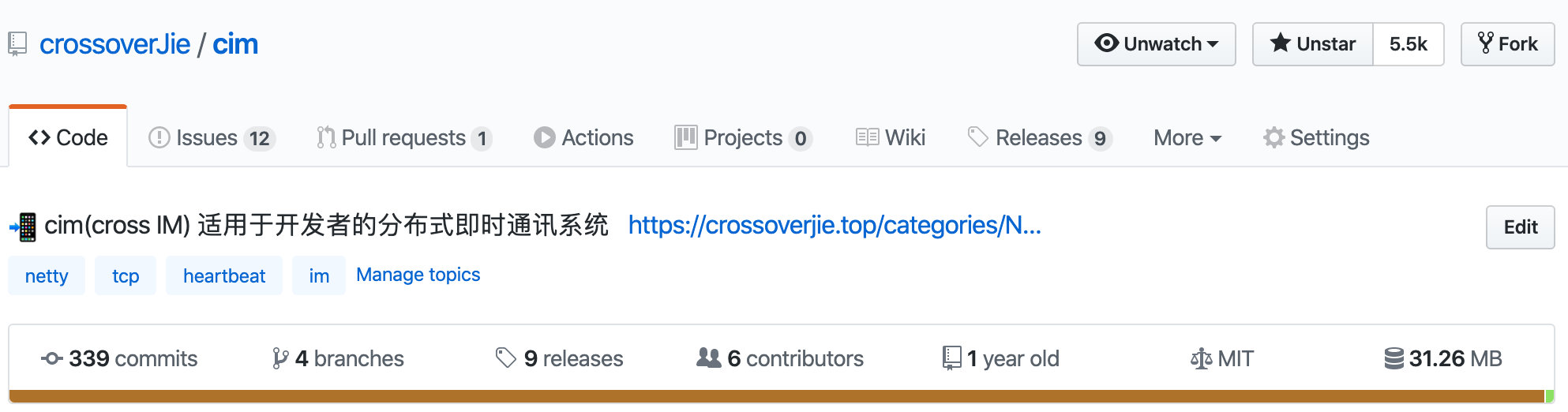Open the Unwatch dropdown
The image size is (1568, 412).
[1157, 44]
